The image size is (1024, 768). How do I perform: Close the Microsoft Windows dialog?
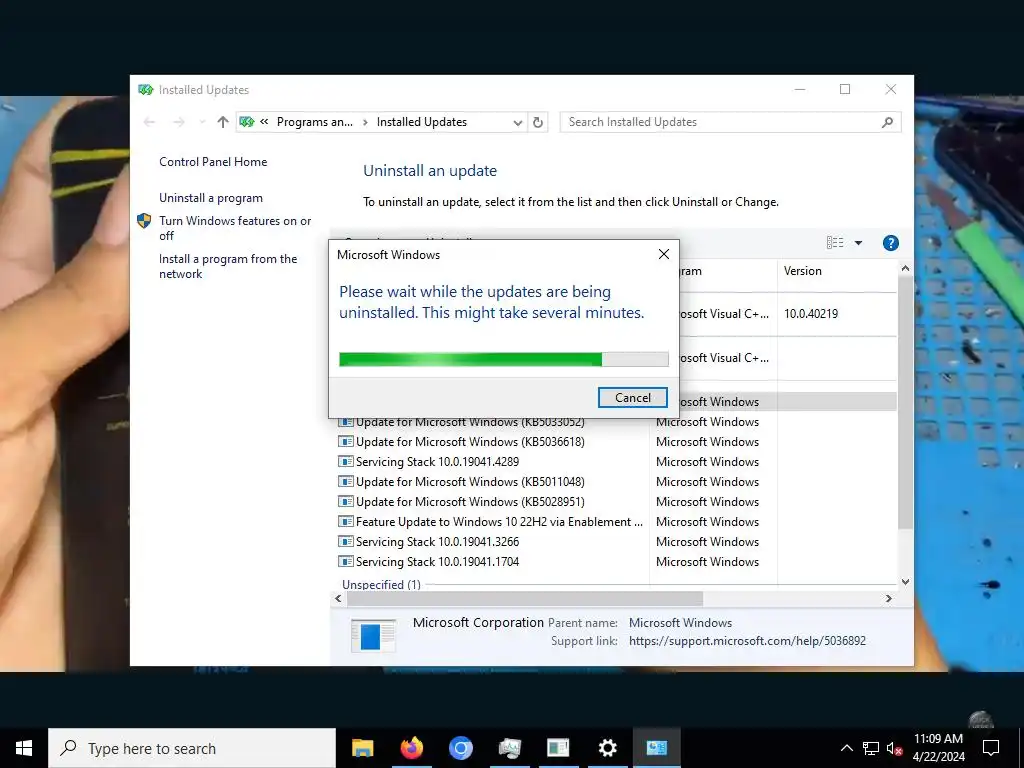(664, 254)
